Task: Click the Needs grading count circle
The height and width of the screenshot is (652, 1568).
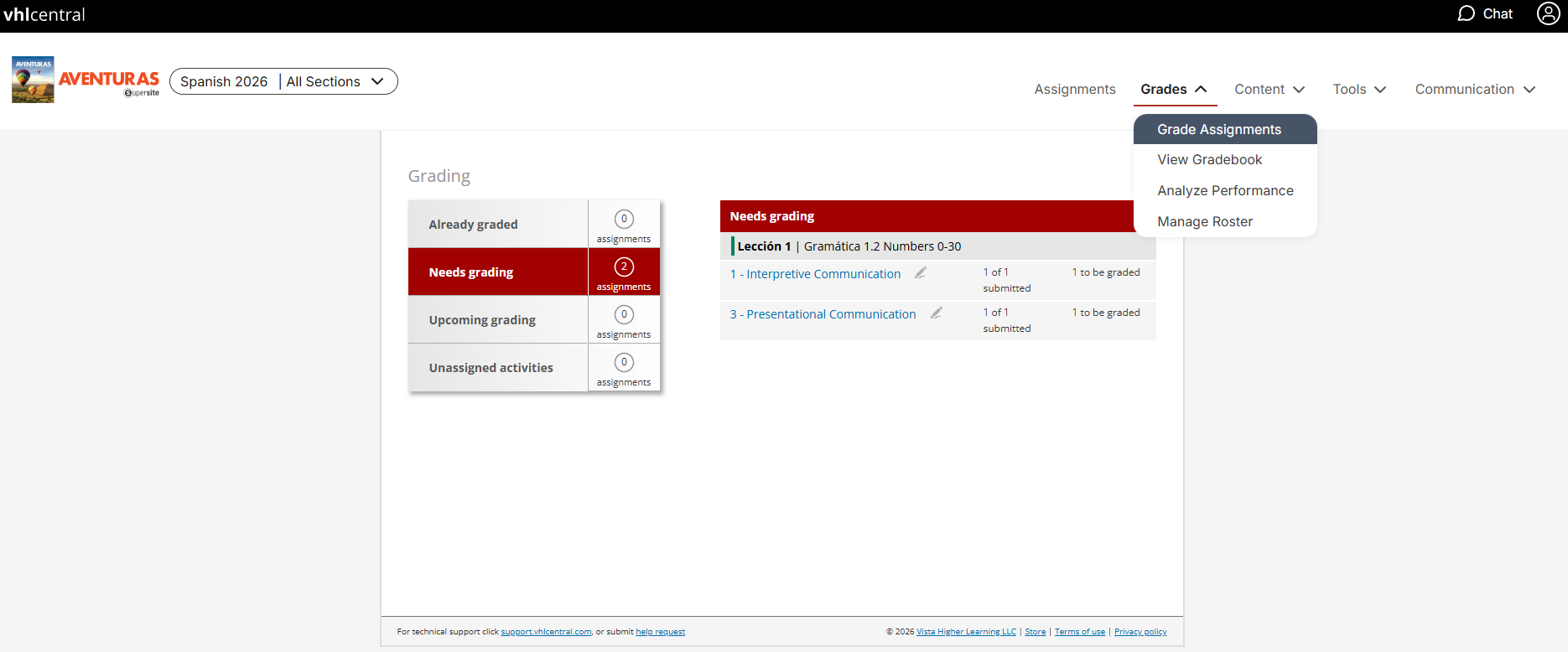Action: (x=624, y=266)
